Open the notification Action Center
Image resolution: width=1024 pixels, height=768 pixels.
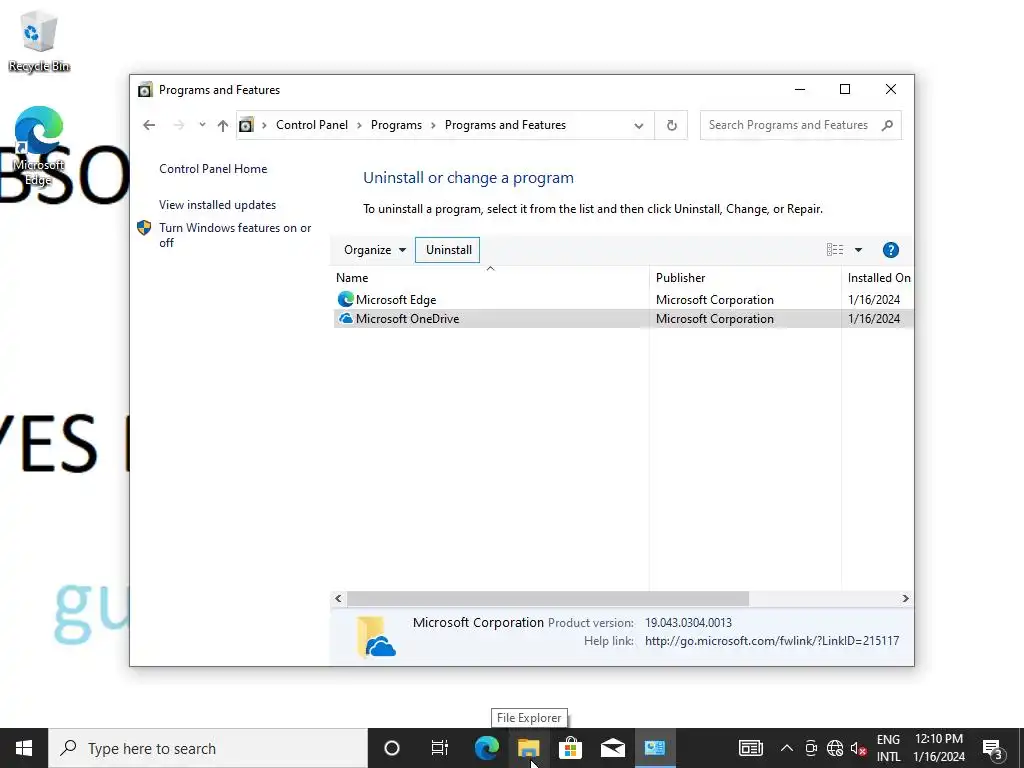click(x=992, y=748)
